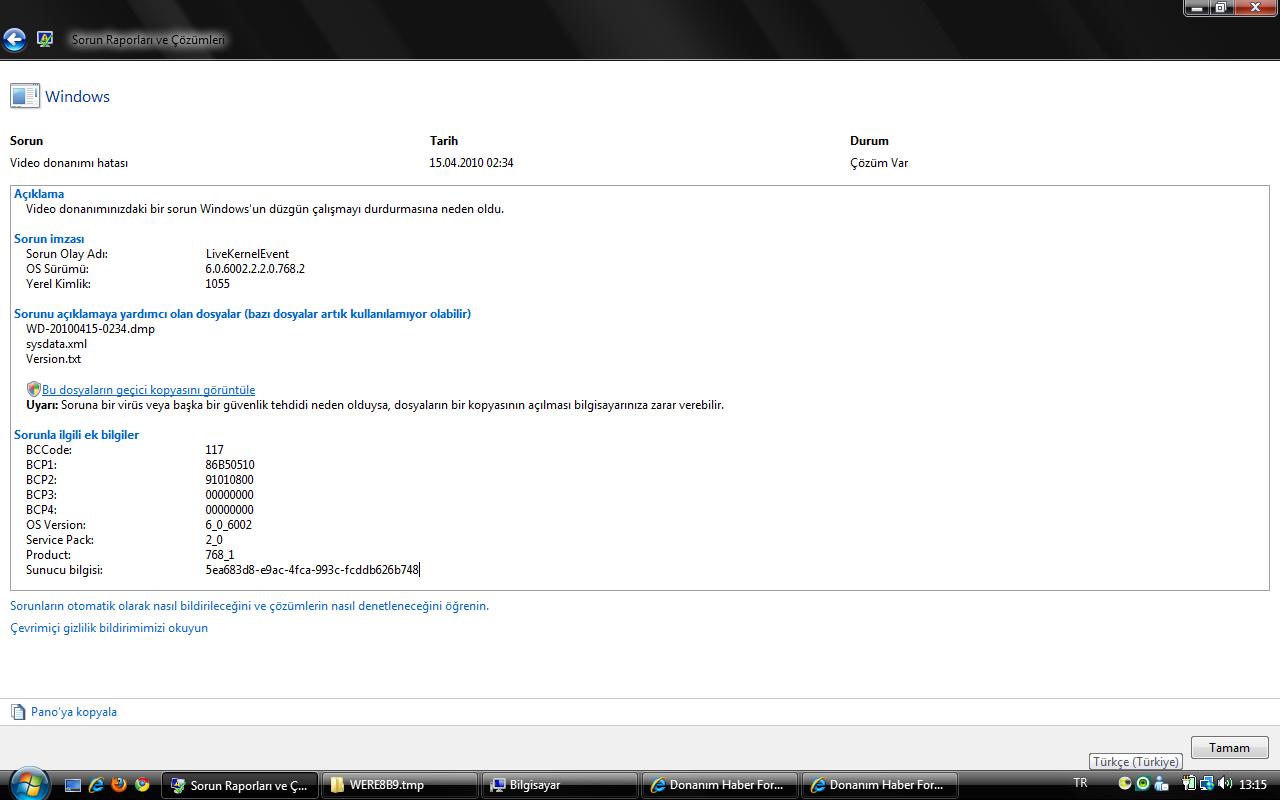This screenshot has height=800, width=1280.
Task: Click the BCP3 label
Action: 41,495
